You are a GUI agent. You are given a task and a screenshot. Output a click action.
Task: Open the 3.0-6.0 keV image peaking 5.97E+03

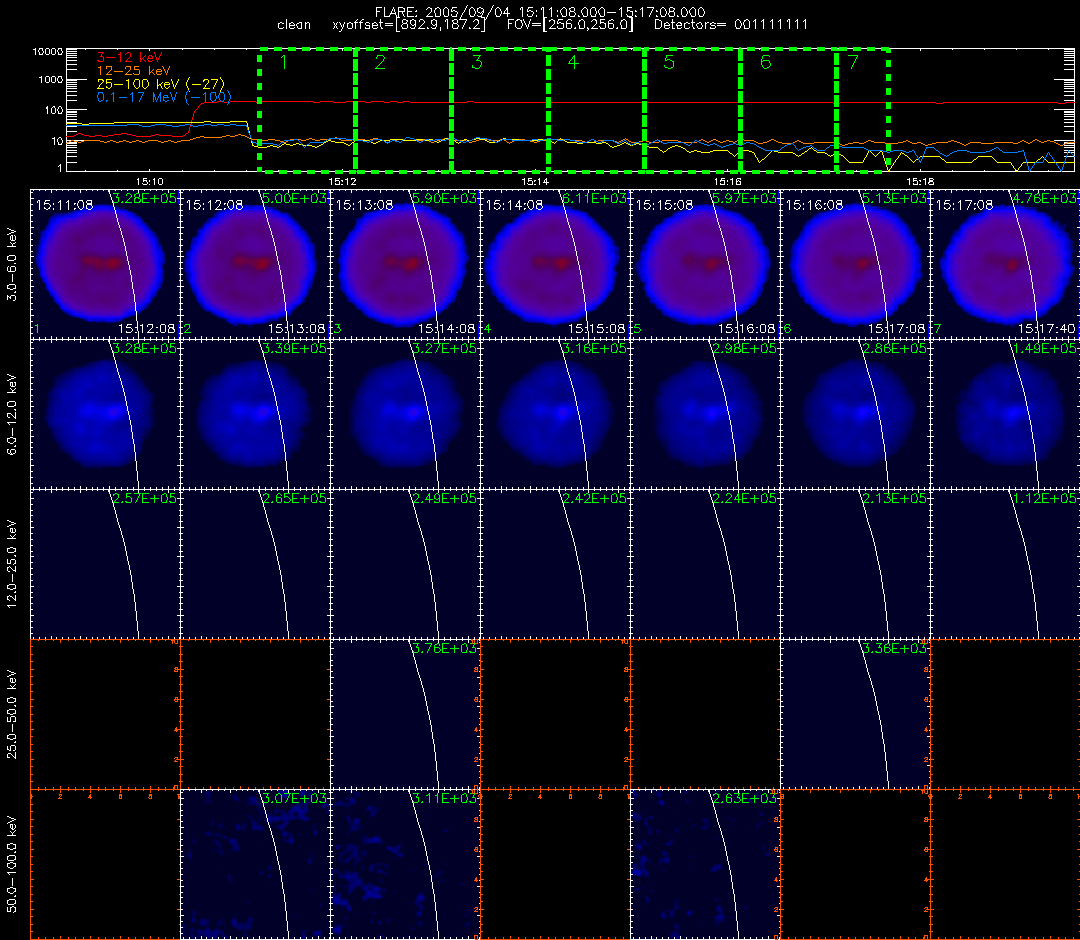[x=706, y=264]
